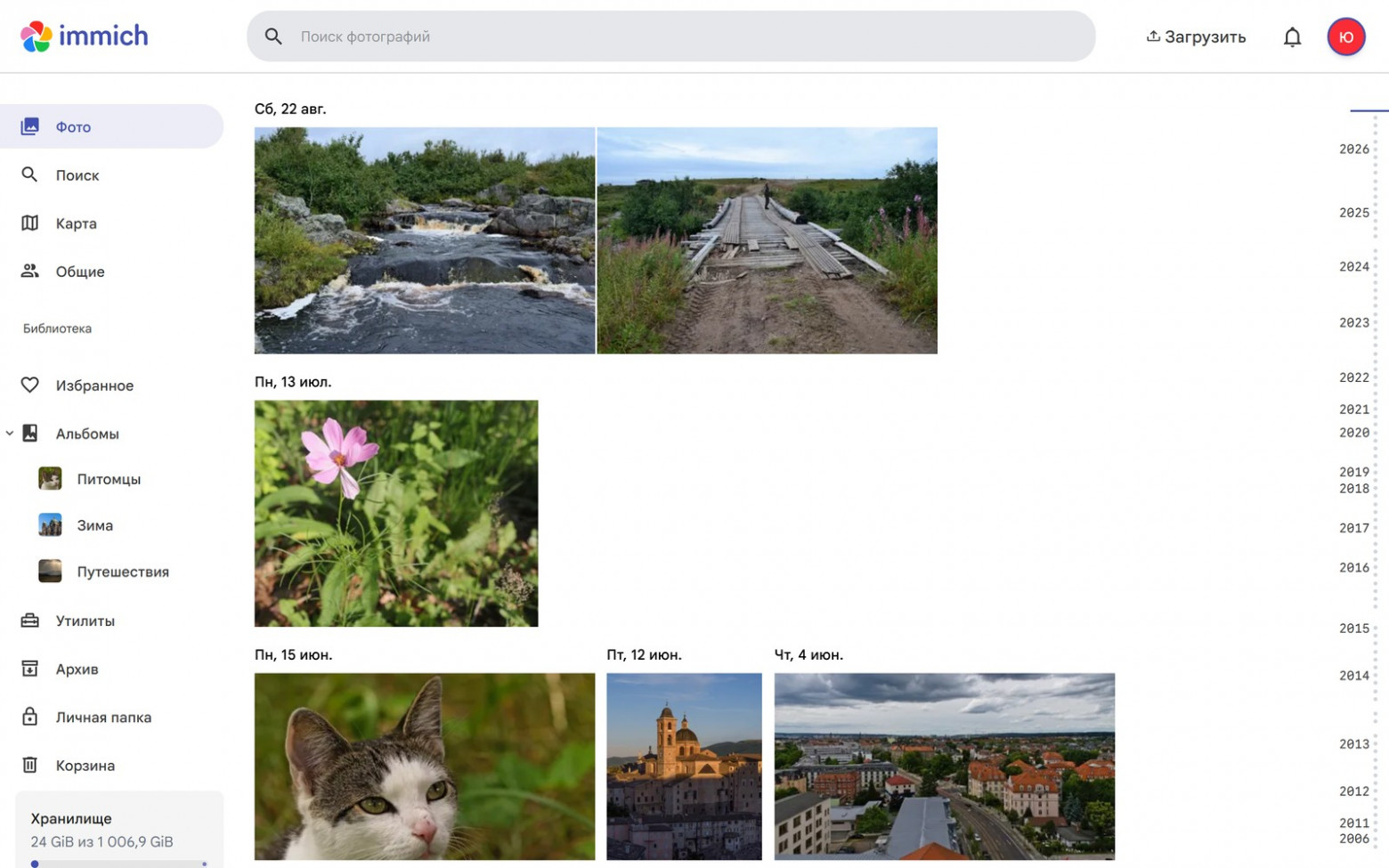Viewport: 1389px width, 868px height.
Task: Open the aerial town view photo
Action: pos(945,767)
